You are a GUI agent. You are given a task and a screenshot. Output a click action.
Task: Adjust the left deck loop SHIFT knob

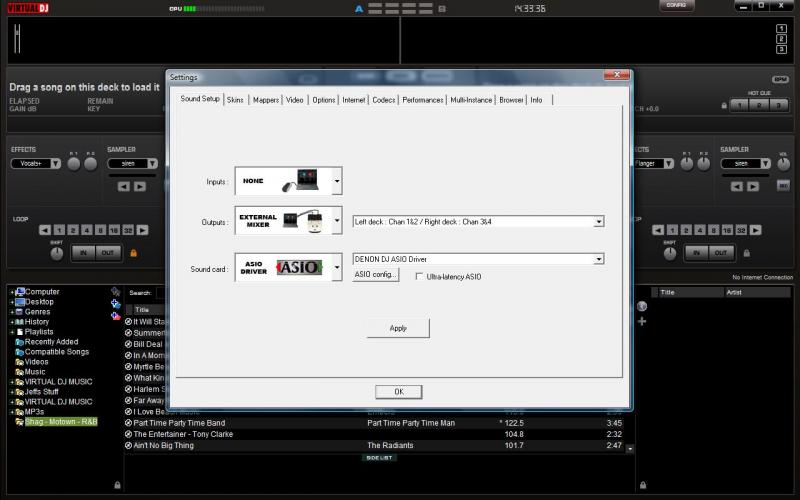point(57,253)
